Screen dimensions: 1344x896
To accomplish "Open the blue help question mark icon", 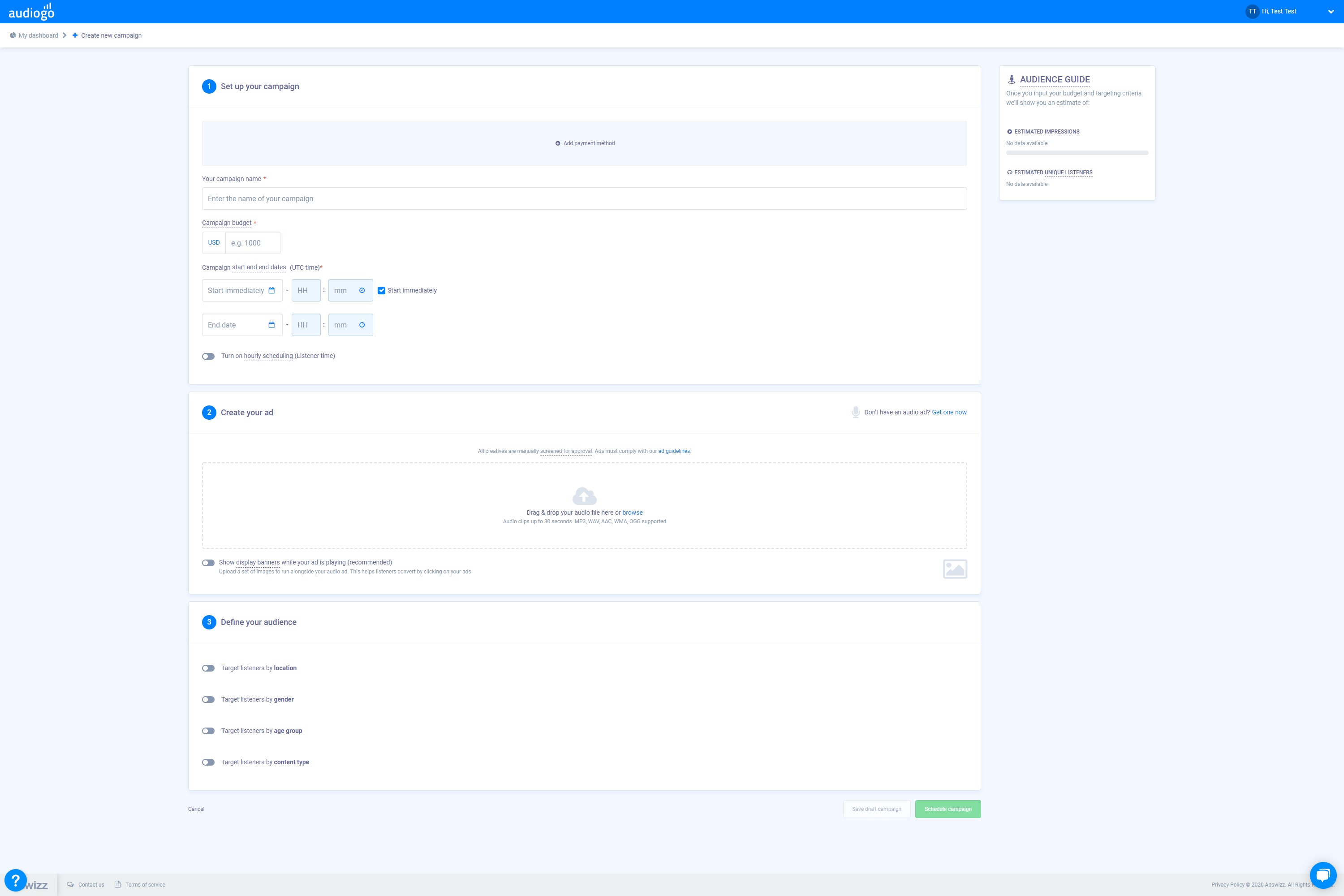I will [15, 881].
